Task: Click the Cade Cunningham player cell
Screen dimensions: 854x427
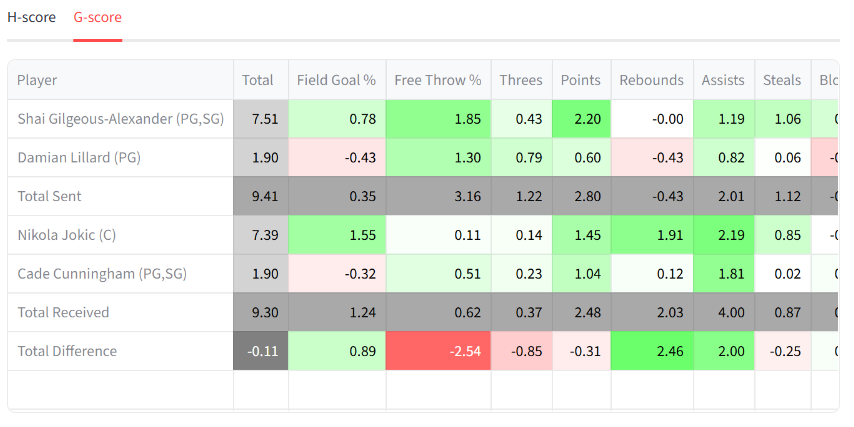Action: pos(102,274)
